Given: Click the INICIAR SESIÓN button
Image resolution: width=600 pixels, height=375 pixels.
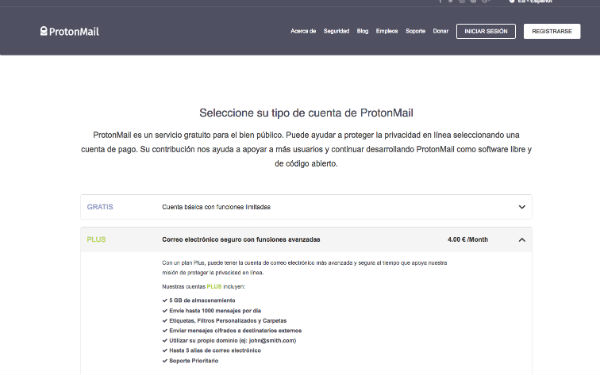Looking at the screenshot, I should point(486,31).
